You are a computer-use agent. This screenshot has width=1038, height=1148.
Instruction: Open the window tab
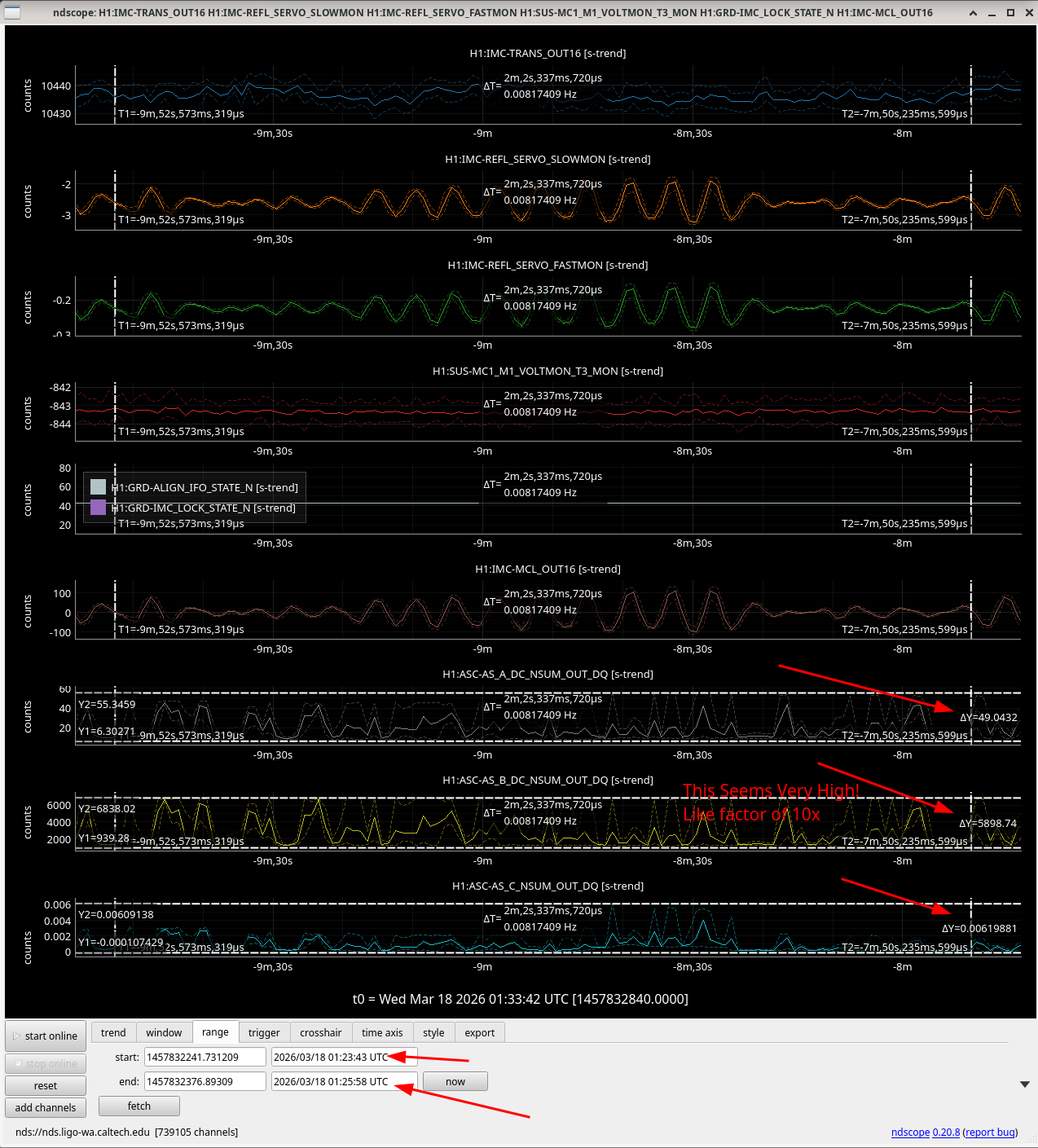coord(164,1032)
